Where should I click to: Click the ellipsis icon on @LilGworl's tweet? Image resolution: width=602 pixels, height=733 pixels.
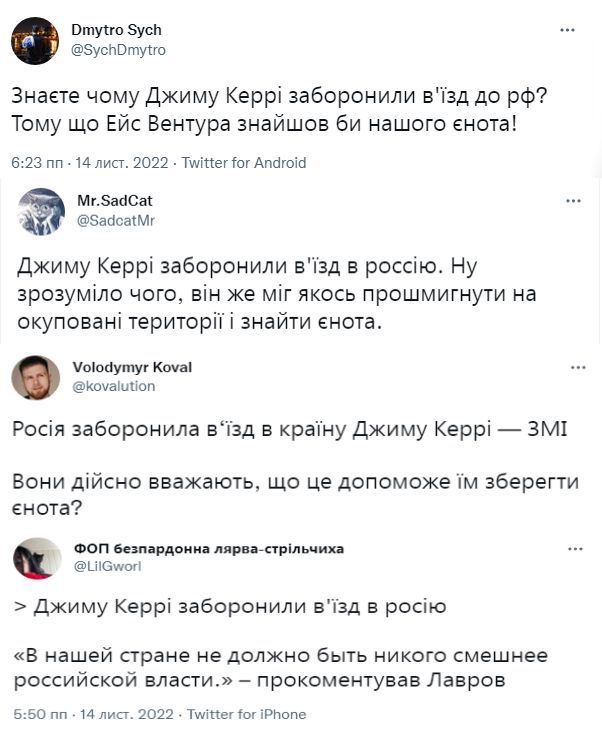575,549
